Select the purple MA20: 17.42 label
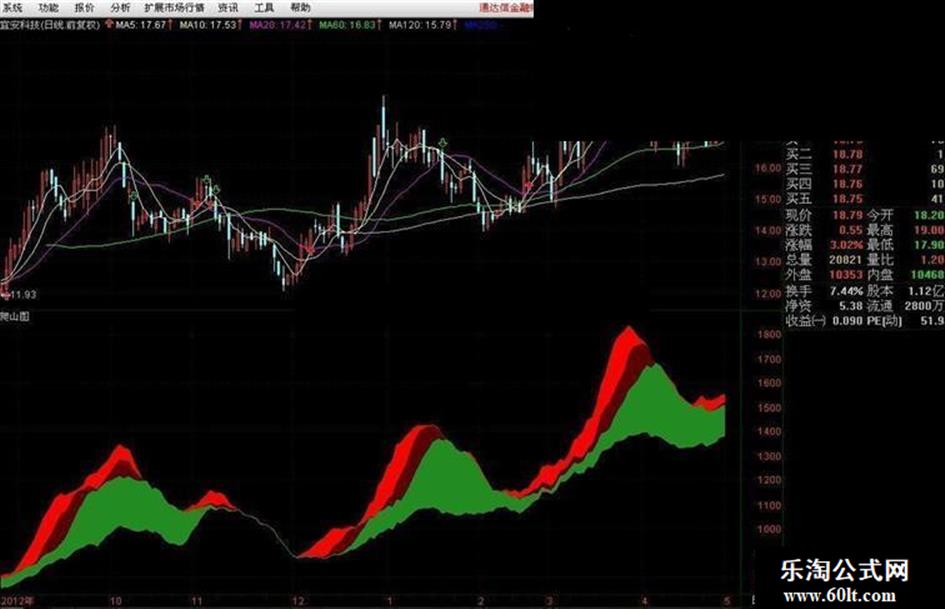The height and width of the screenshot is (609, 945). click(278, 25)
